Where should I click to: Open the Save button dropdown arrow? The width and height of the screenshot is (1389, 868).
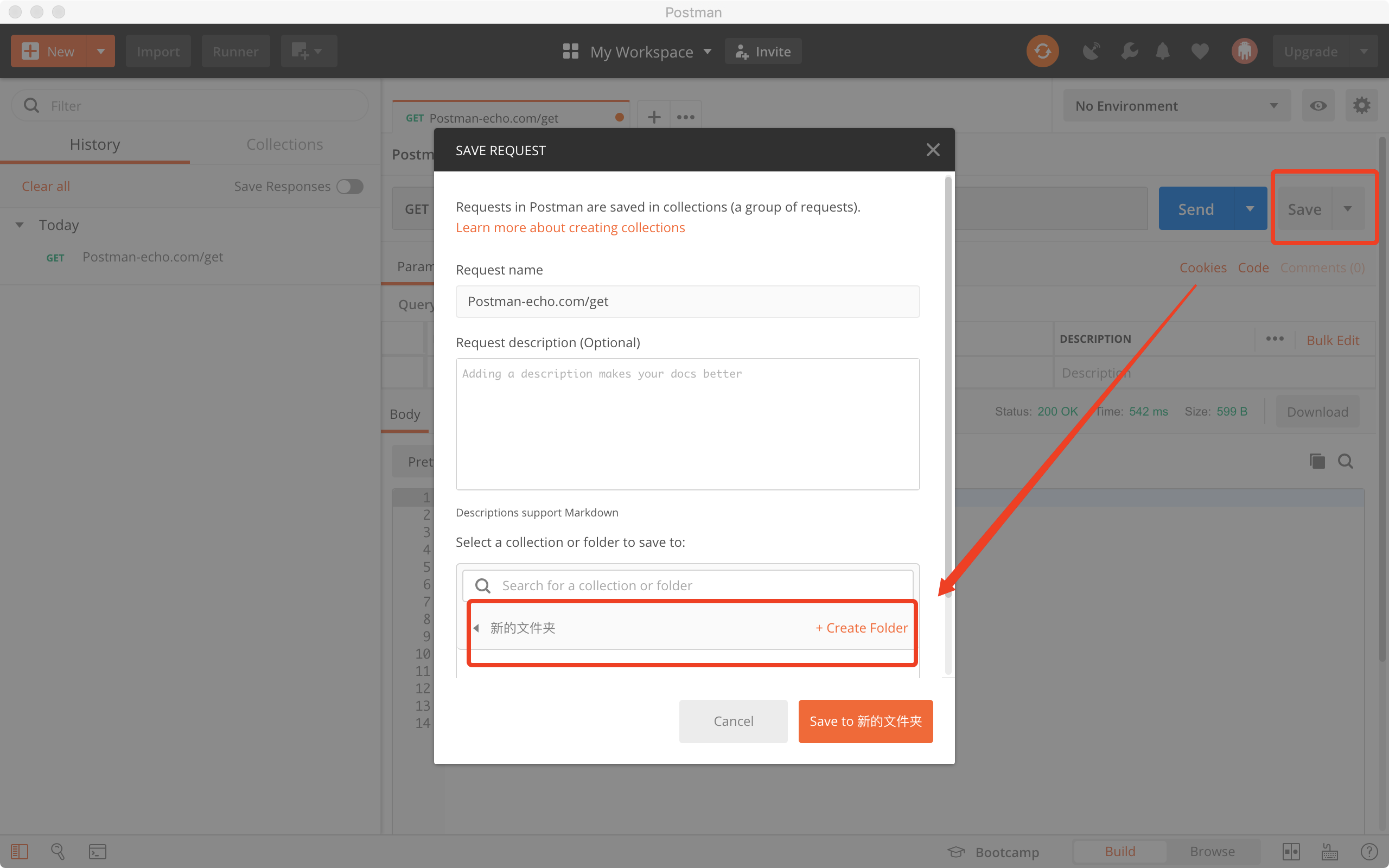tap(1348, 208)
